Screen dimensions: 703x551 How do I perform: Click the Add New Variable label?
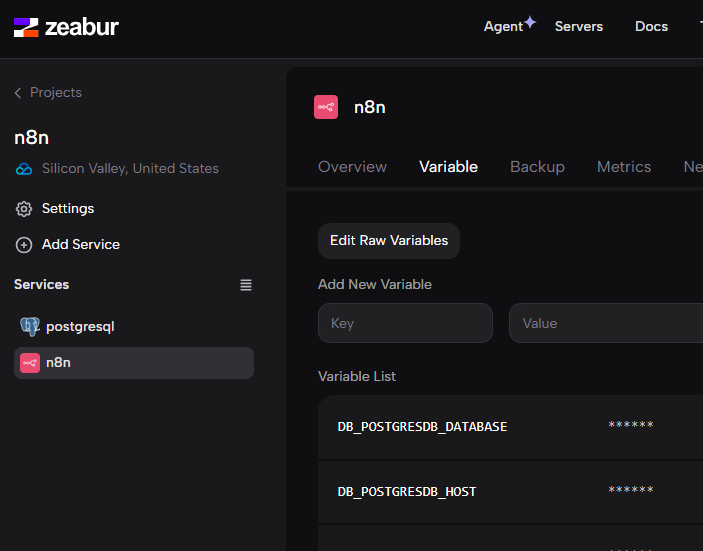375,284
